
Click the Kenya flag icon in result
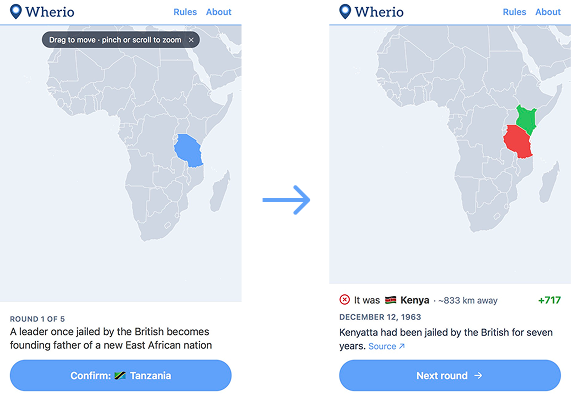(390, 300)
